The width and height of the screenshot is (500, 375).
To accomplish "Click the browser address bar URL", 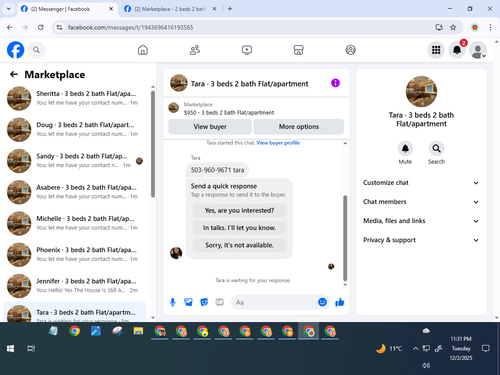I will click(130, 27).
